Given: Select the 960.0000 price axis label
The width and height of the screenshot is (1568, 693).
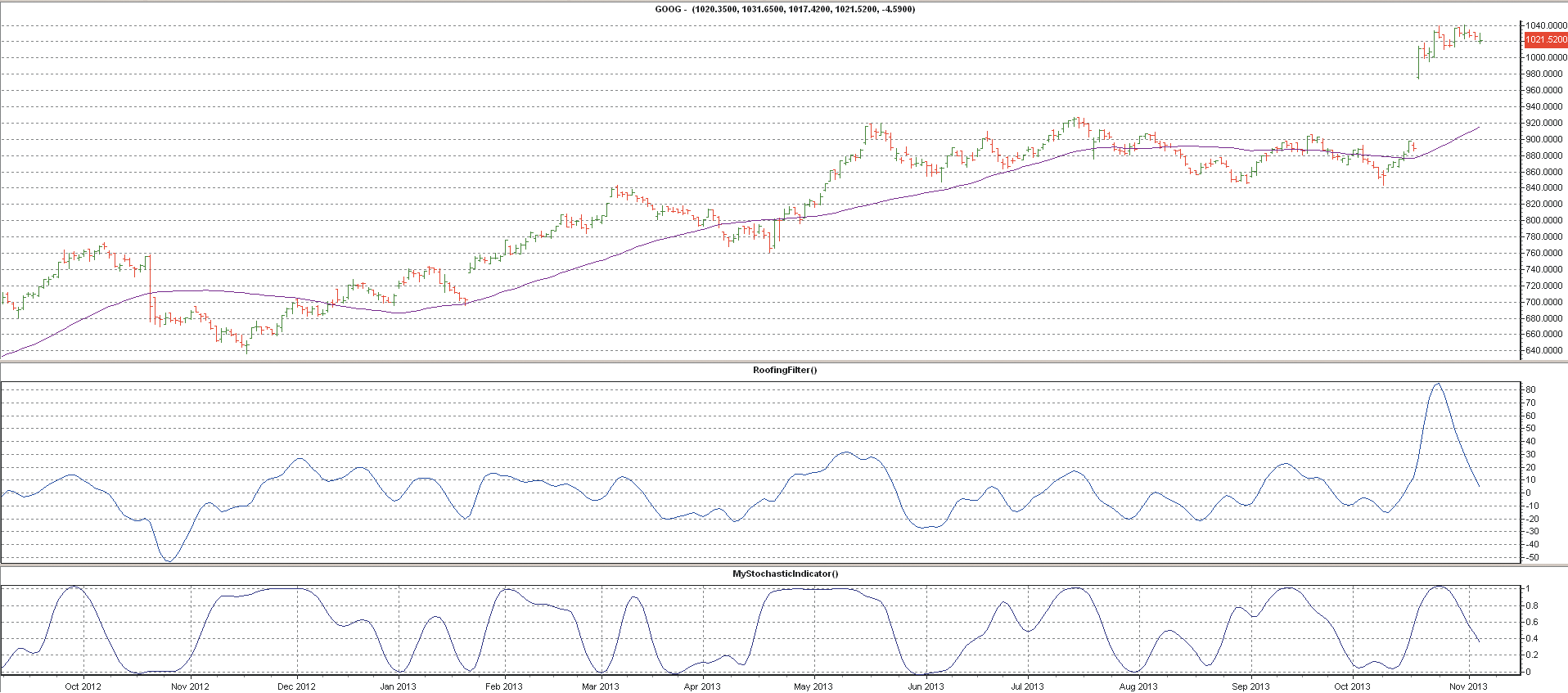Looking at the screenshot, I should coord(1545,90).
